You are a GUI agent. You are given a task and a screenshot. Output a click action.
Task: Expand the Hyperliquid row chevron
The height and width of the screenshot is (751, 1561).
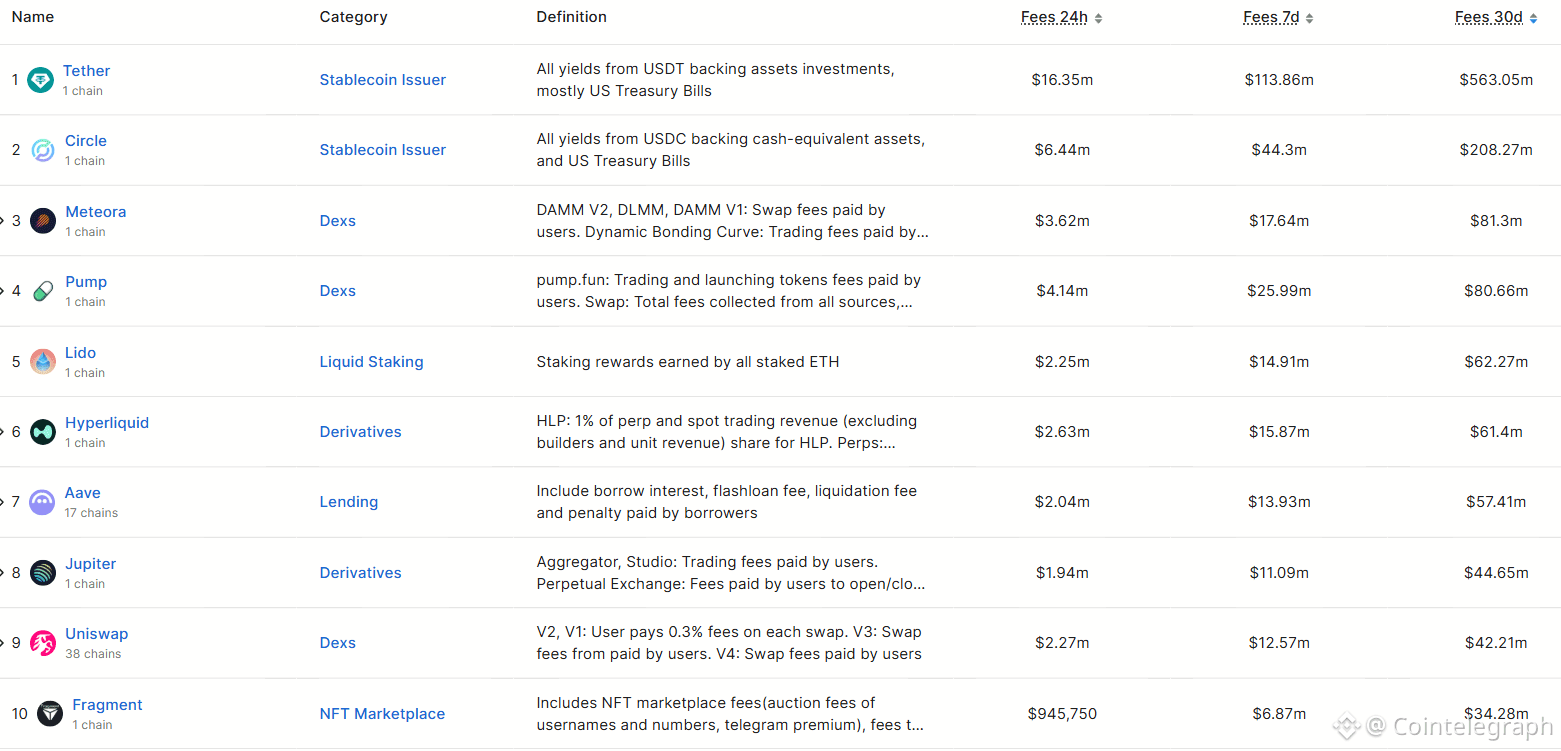click(x=3, y=432)
